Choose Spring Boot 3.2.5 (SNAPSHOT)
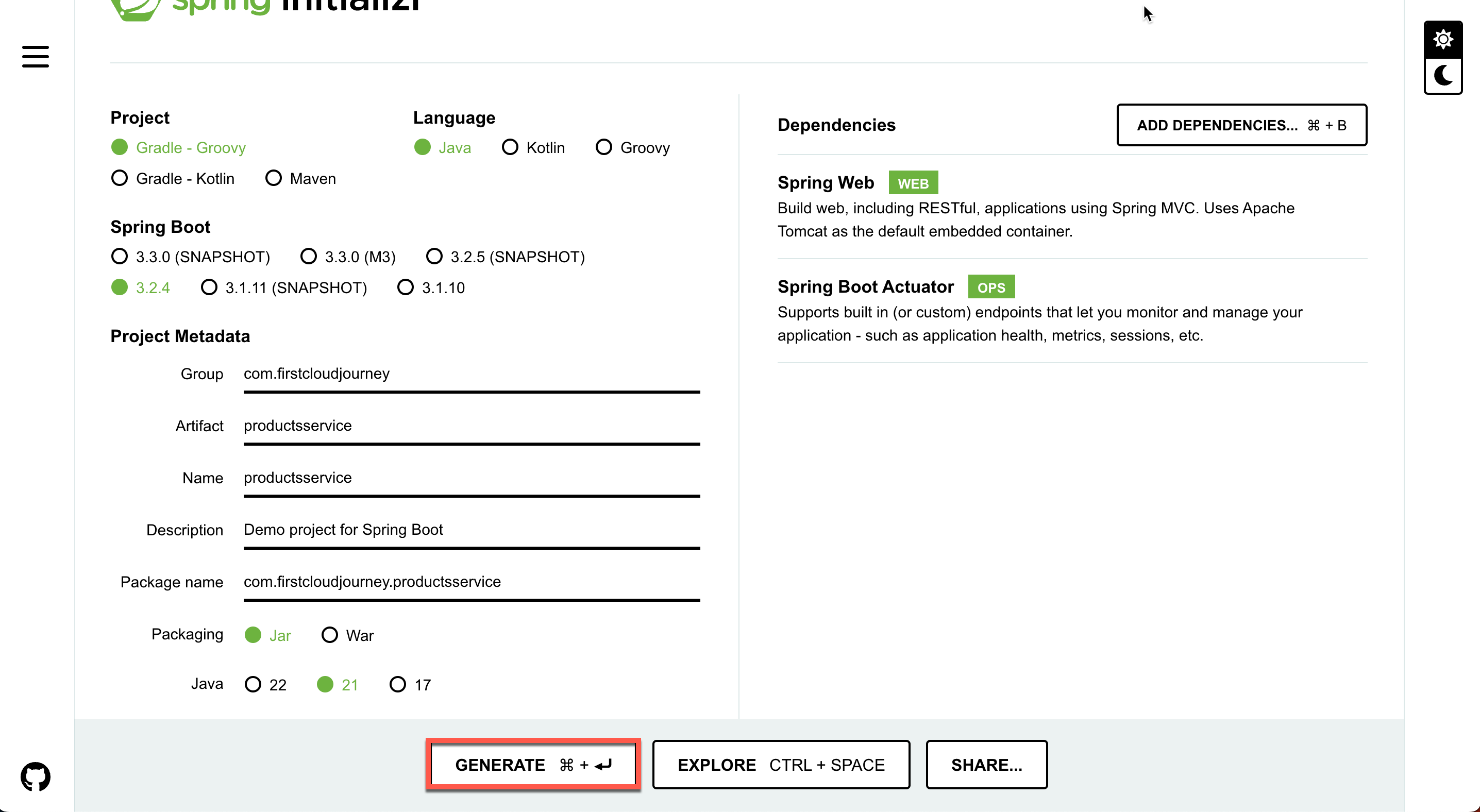Image resolution: width=1480 pixels, height=812 pixels. click(506, 257)
